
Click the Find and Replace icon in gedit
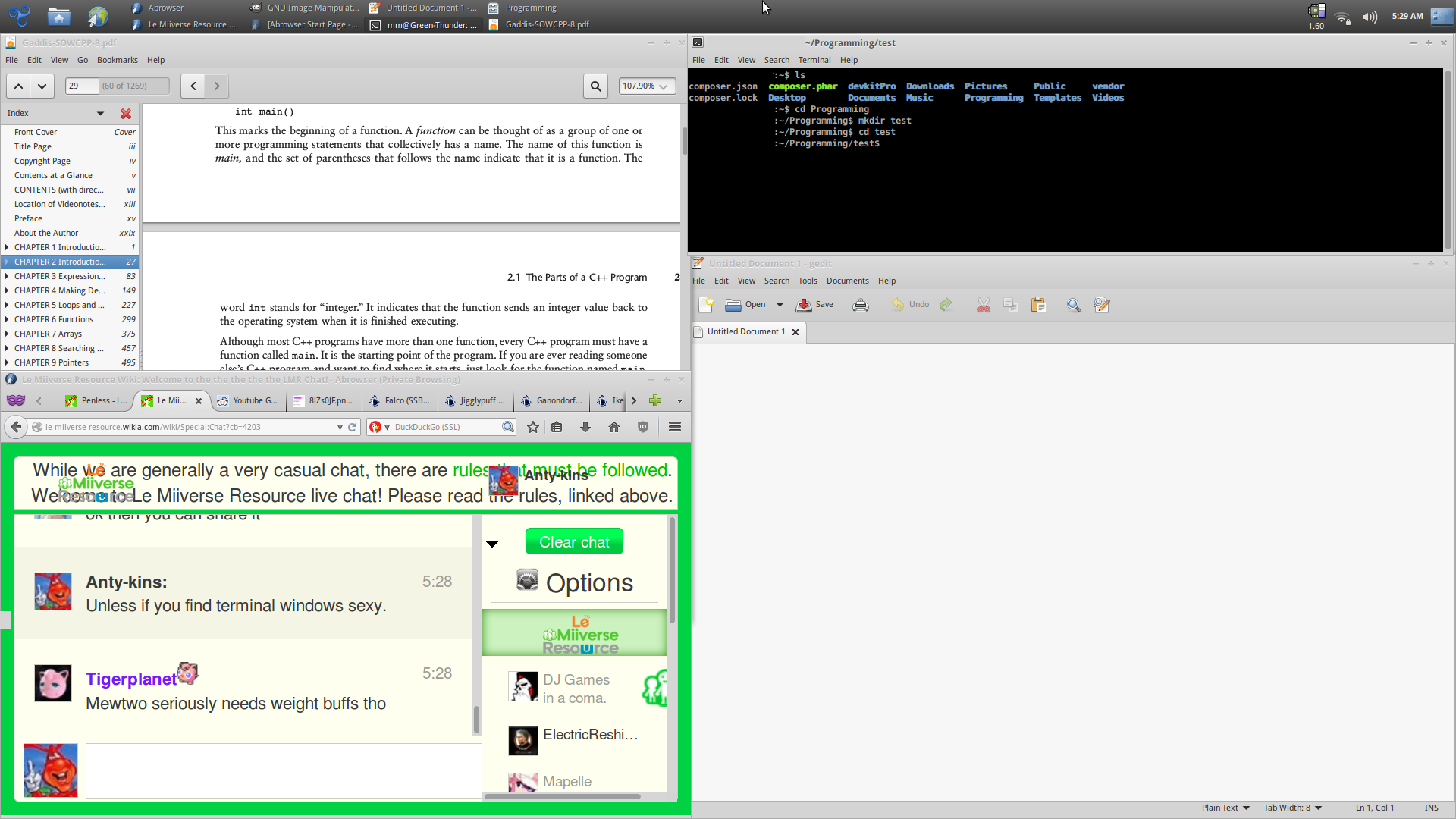coord(1102,305)
